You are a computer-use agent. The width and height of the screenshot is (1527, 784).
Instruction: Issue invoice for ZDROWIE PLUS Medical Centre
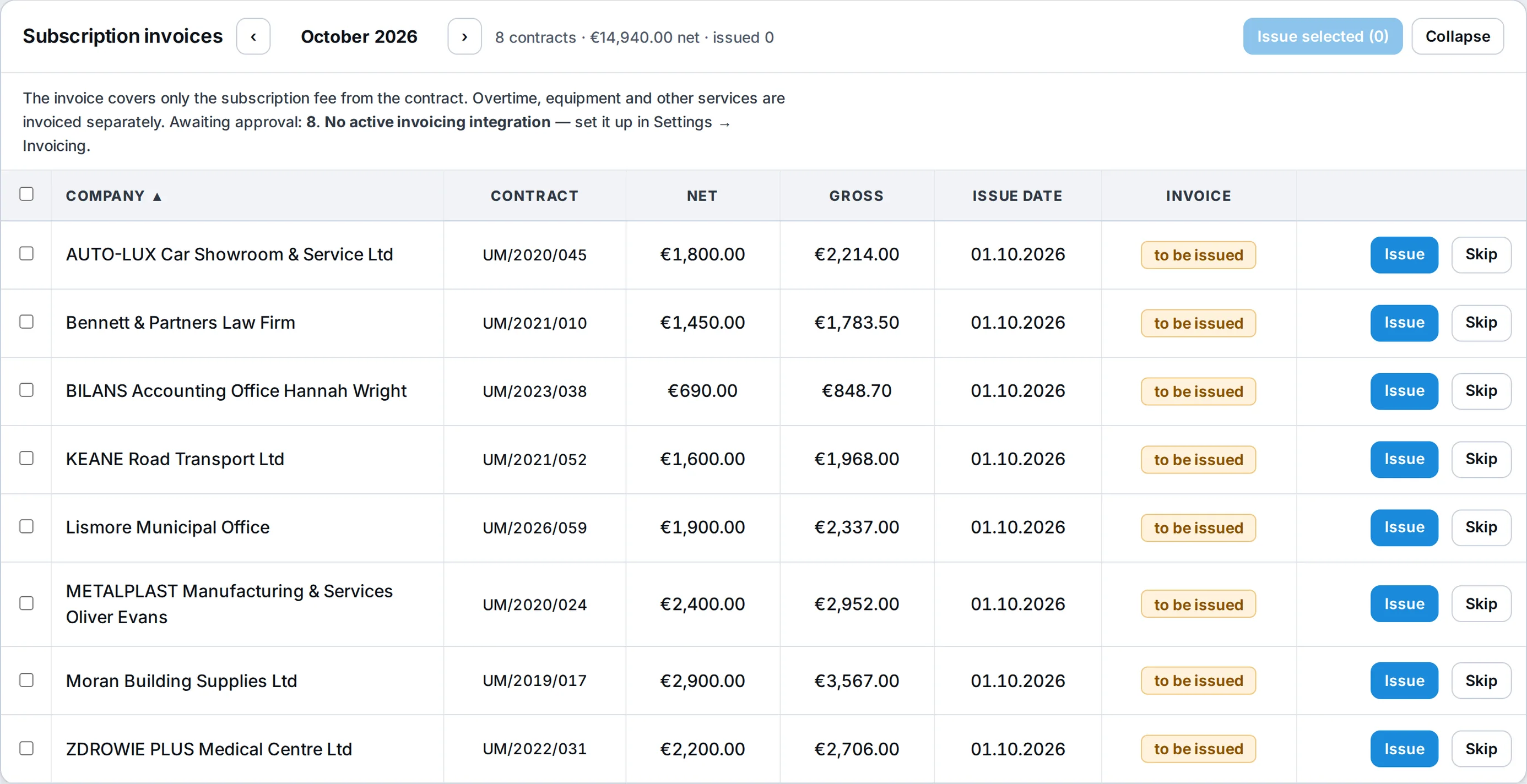tap(1404, 748)
